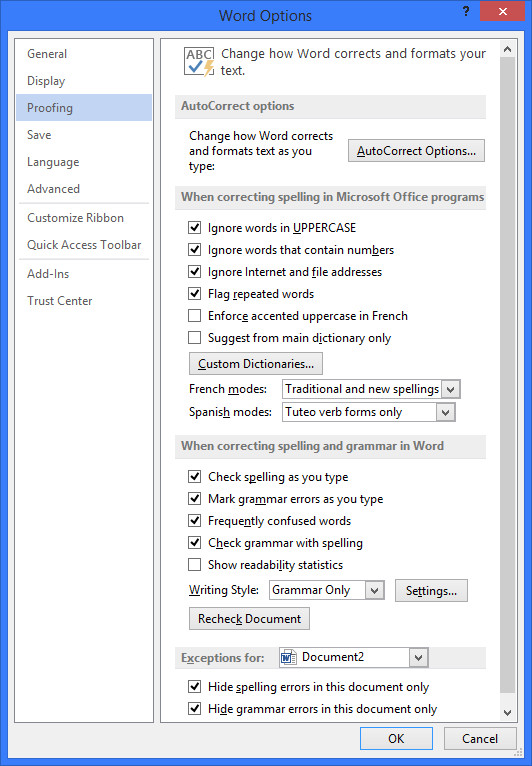Click the Recheck Document button
This screenshot has width=532, height=766.
click(x=249, y=619)
